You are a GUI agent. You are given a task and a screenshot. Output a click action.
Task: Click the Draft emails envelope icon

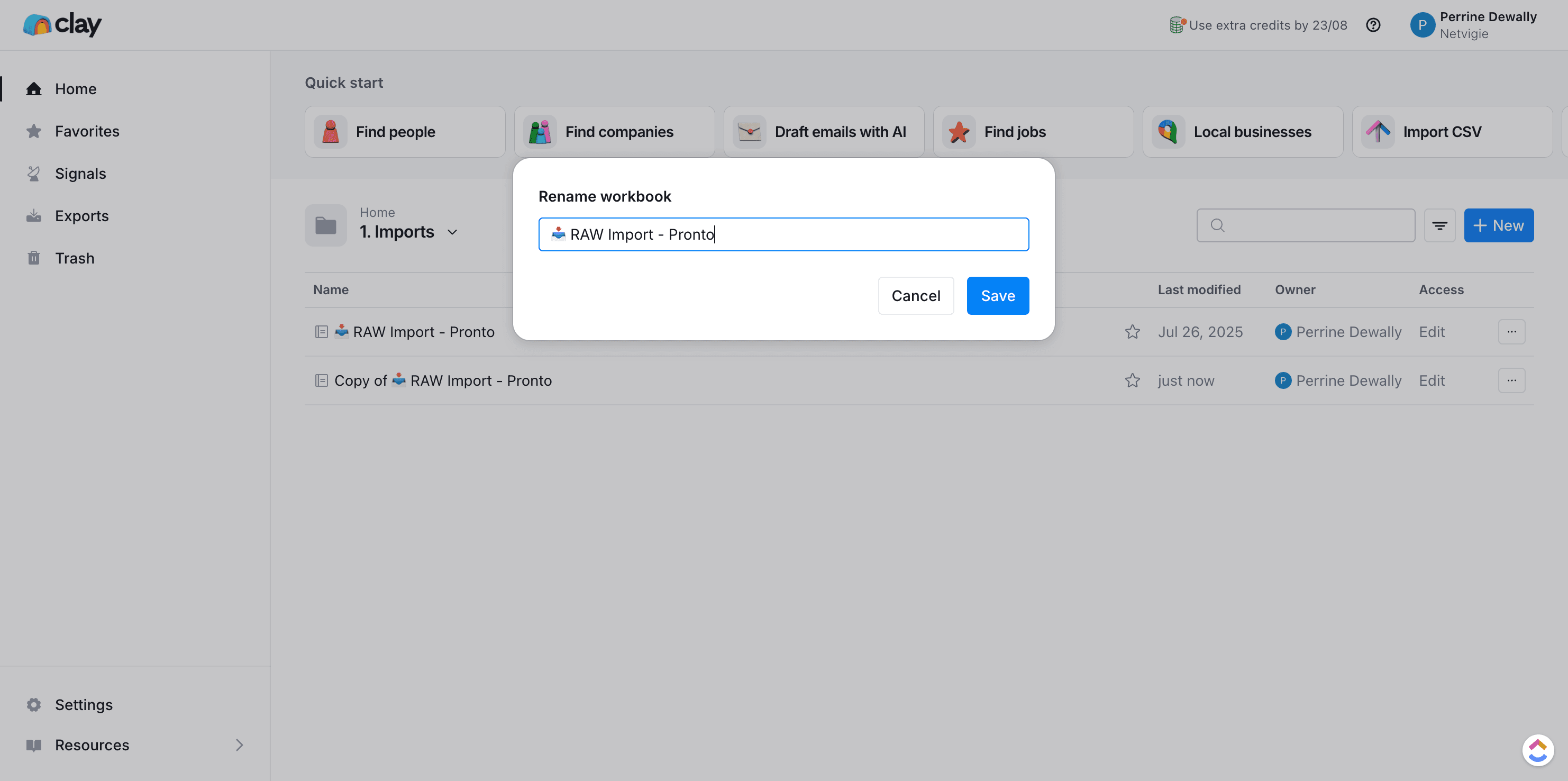(749, 131)
